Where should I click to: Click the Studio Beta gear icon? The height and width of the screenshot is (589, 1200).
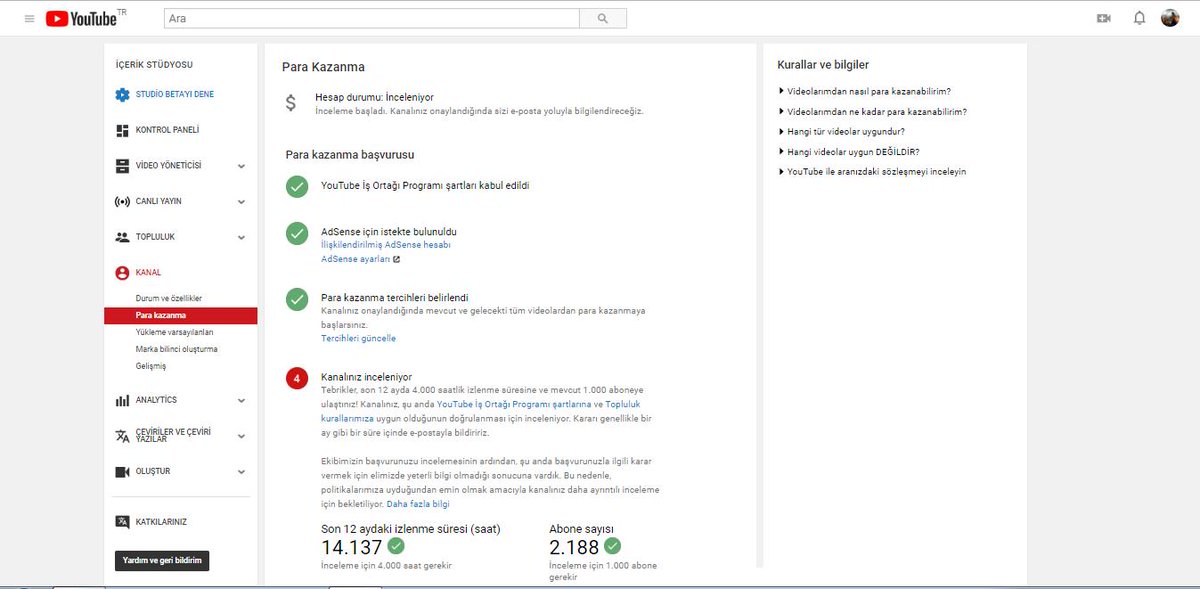[x=122, y=95]
